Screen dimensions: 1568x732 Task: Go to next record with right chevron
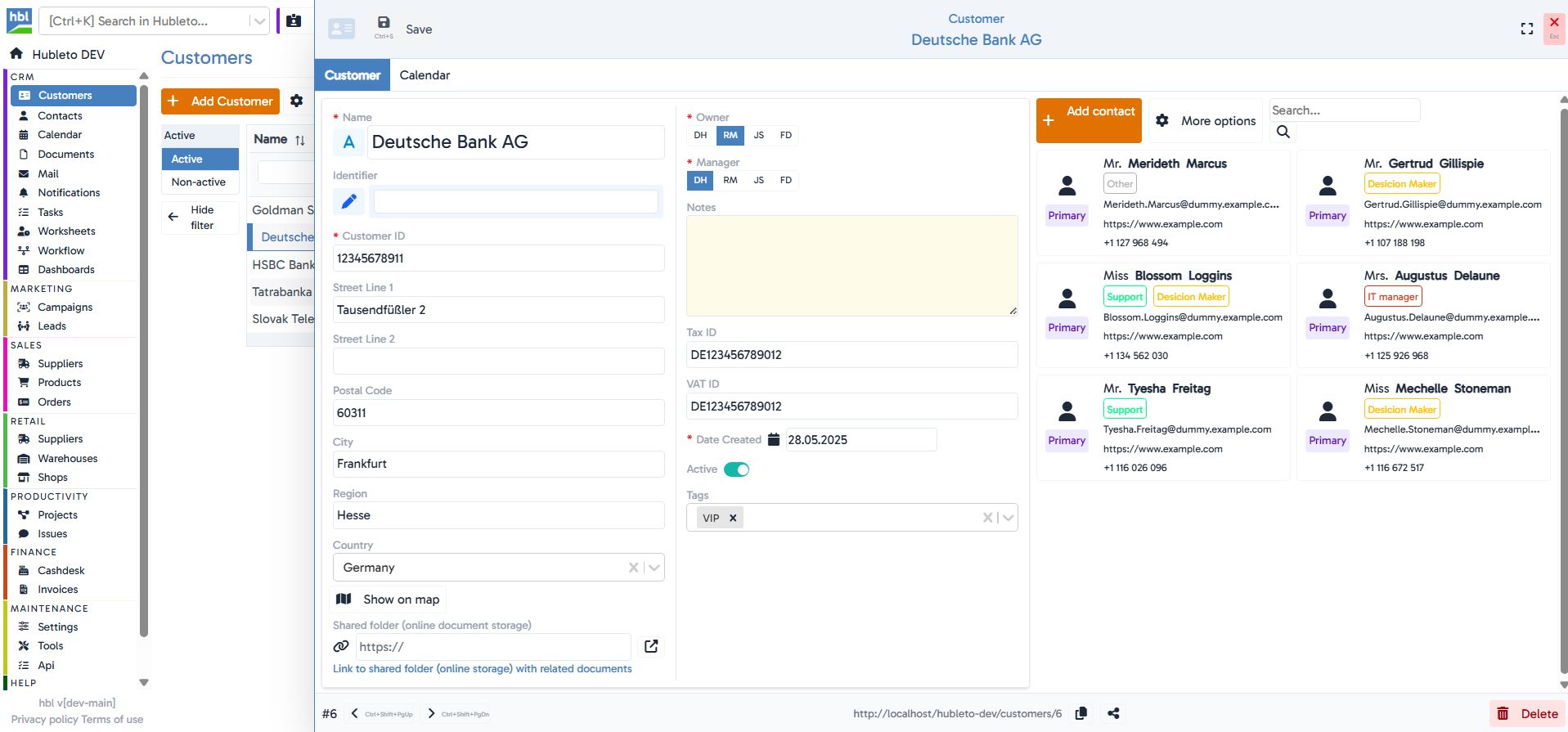pyautogui.click(x=431, y=713)
